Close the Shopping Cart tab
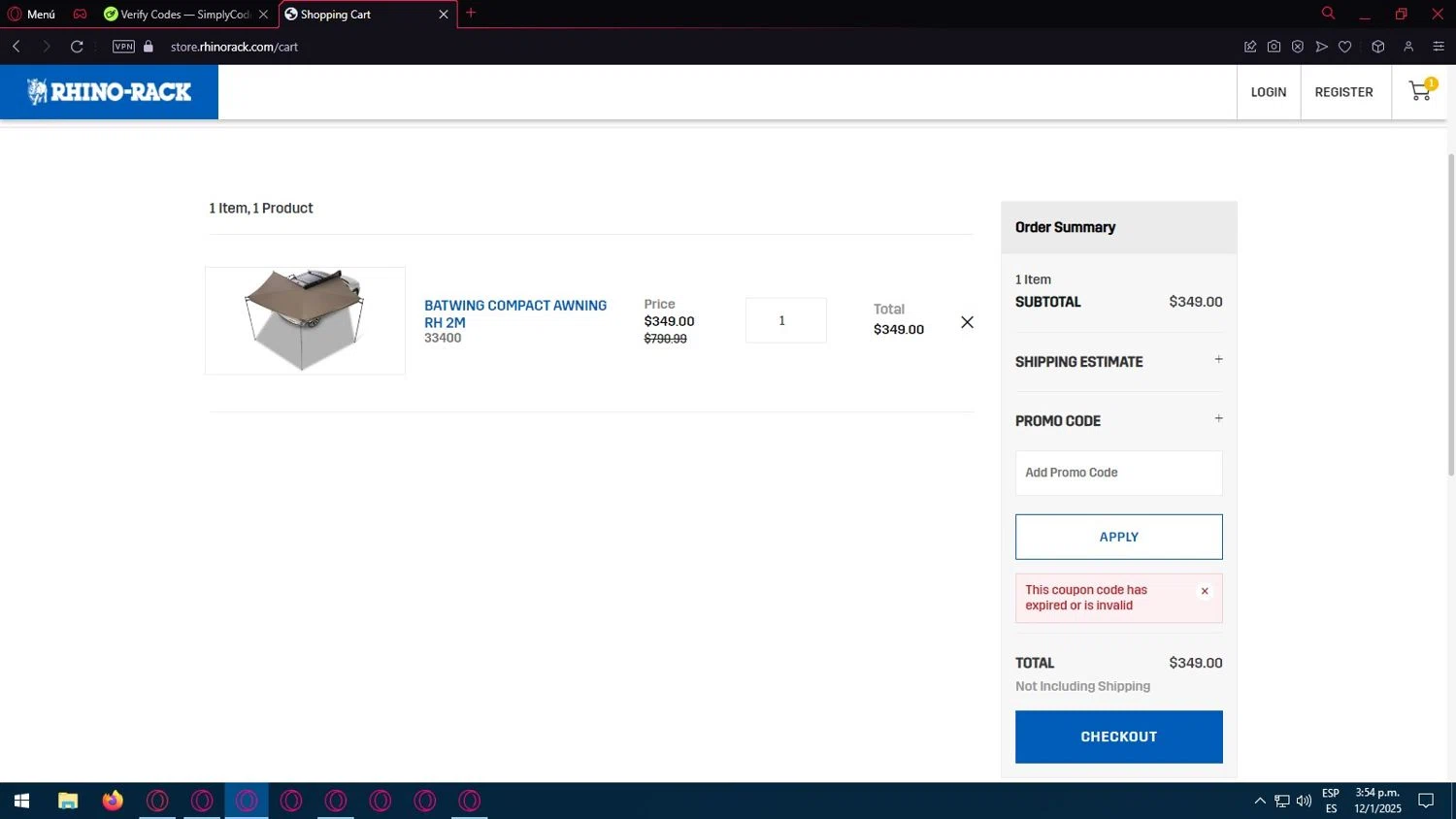This screenshot has height=819, width=1456. (444, 15)
